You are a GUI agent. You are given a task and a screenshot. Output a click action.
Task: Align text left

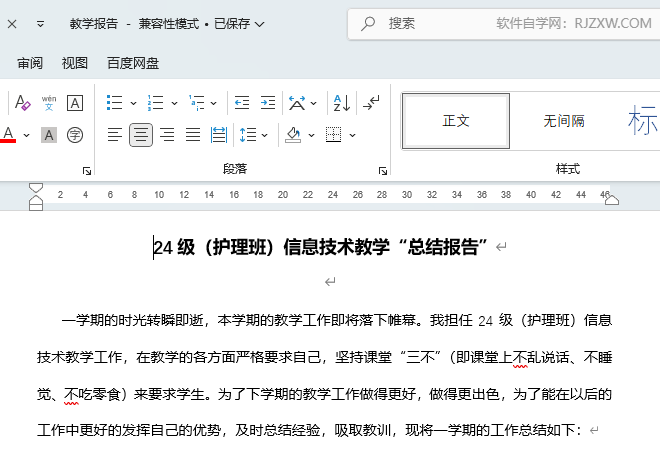pos(114,135)
